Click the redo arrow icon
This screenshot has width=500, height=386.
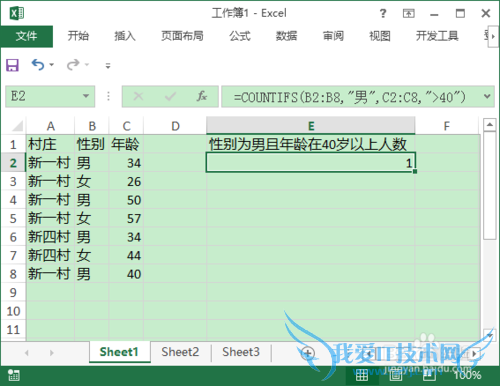pos(73,65)
